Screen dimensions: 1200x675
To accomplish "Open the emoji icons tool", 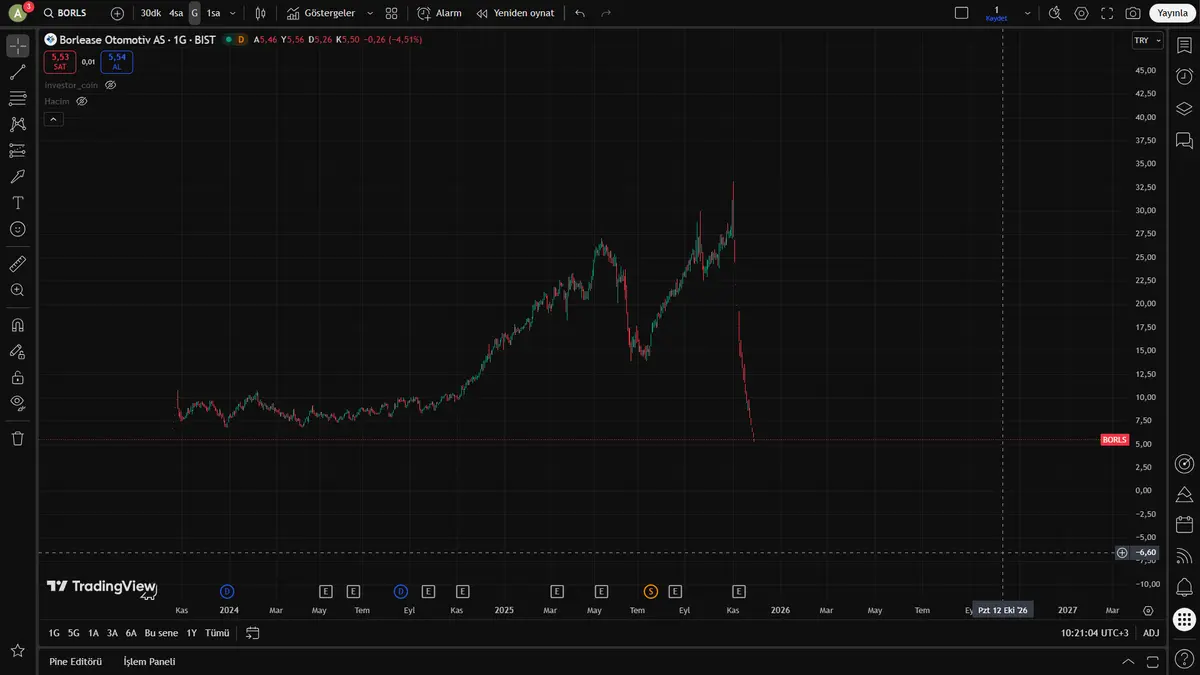I will pos(17,229).
